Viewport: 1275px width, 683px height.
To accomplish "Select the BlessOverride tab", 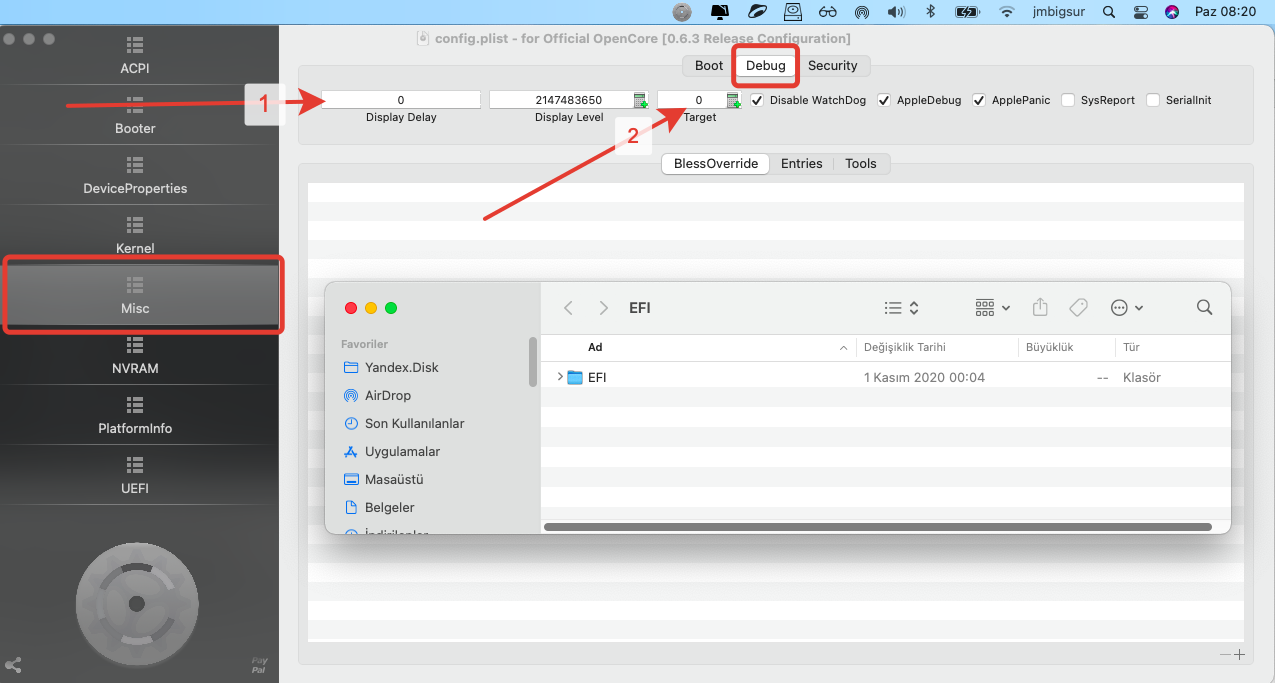I will [x=715, y=163].
